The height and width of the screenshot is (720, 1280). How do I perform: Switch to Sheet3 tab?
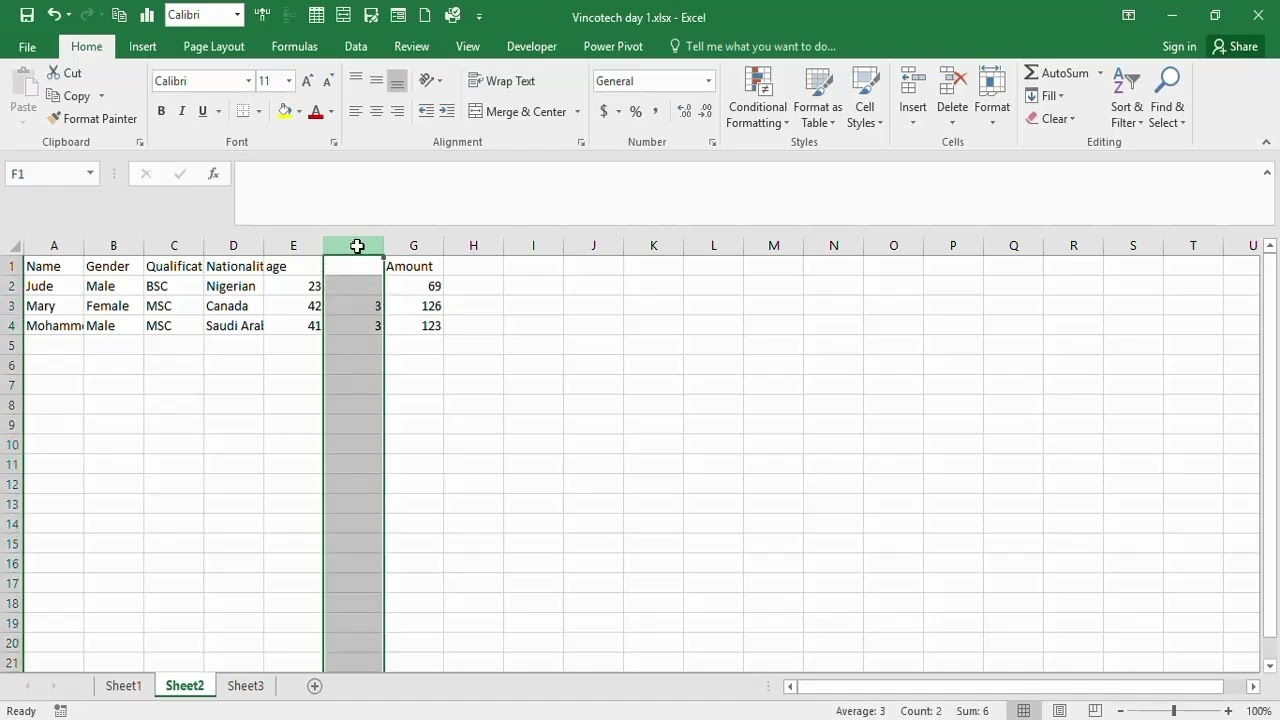[x=245, y=685]
